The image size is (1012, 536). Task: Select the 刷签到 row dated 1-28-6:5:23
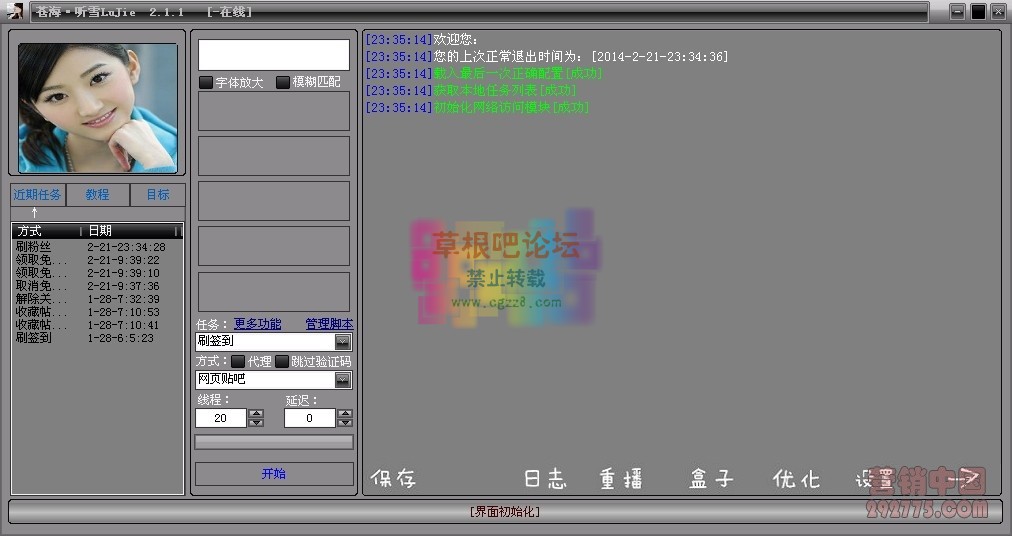pos(97,337)
